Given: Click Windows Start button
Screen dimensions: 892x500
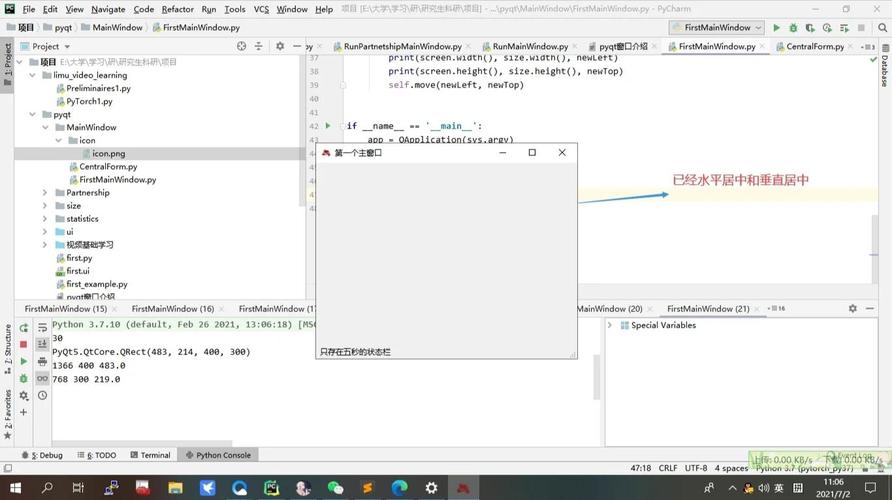Looking at the screenshot, I should pyautogui.click(x=15, y=487).
